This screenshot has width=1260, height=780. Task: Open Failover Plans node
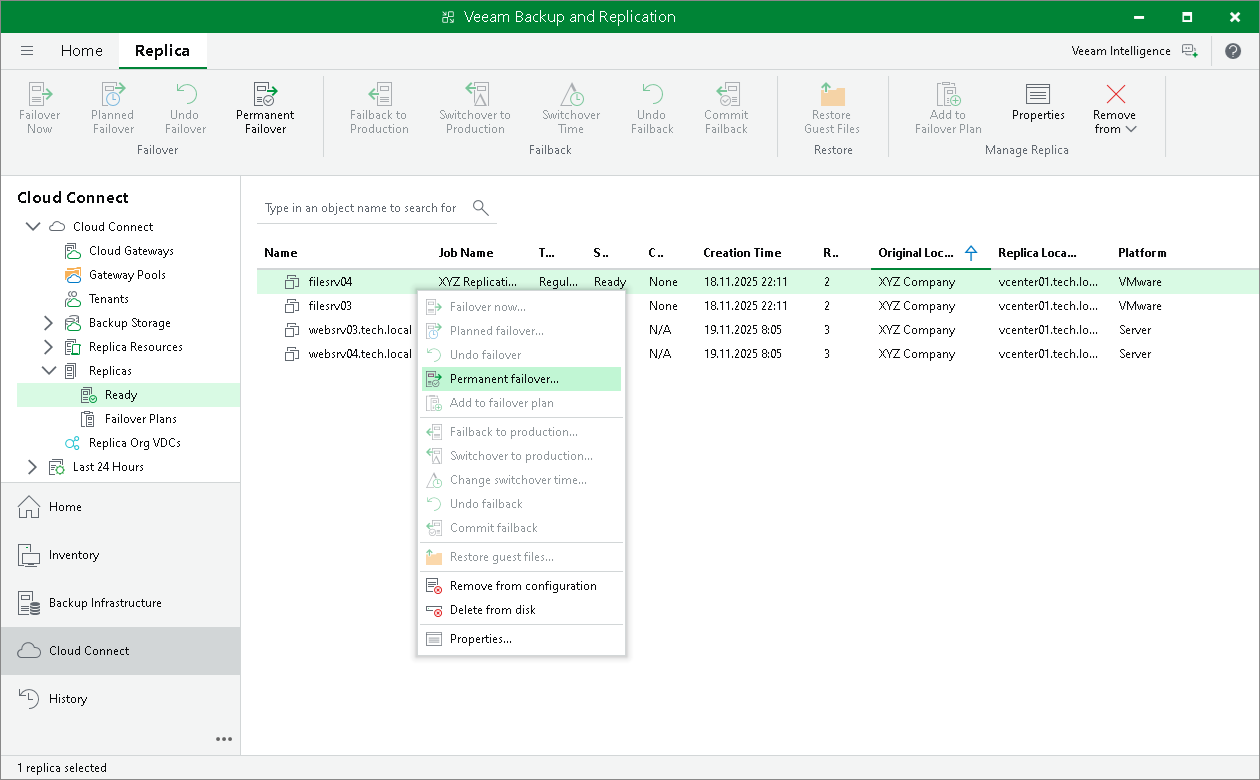point(140,419)
